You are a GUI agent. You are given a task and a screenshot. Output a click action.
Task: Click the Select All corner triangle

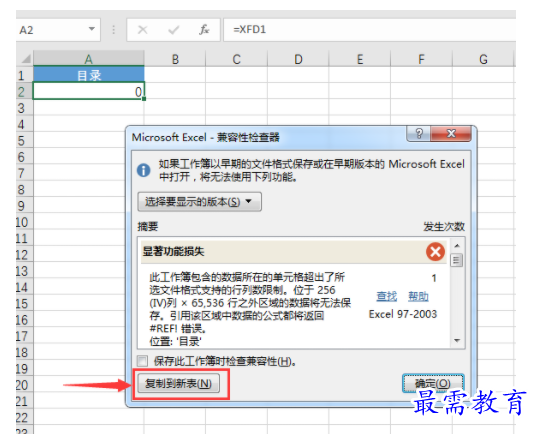pos(25,59)
